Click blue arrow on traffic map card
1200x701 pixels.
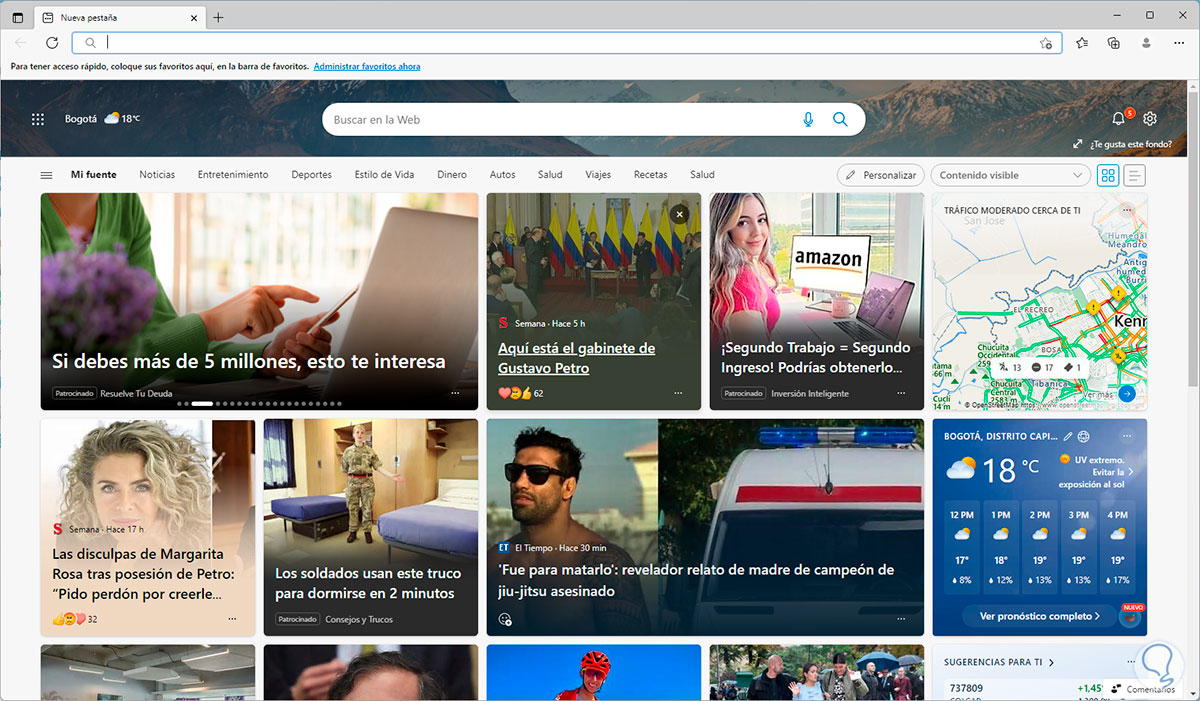(x=1127, y=394)
